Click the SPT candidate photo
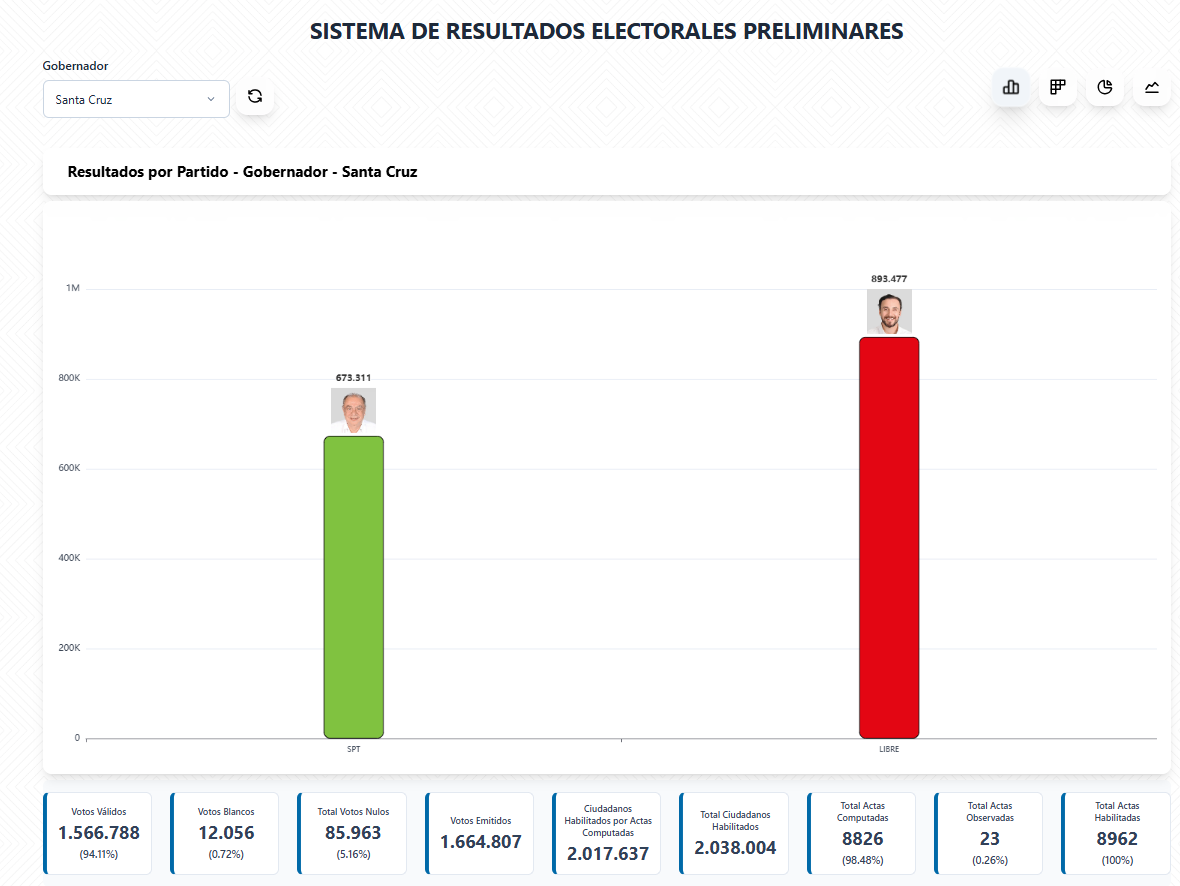The image size is (1180, 886). pos(353,410)
